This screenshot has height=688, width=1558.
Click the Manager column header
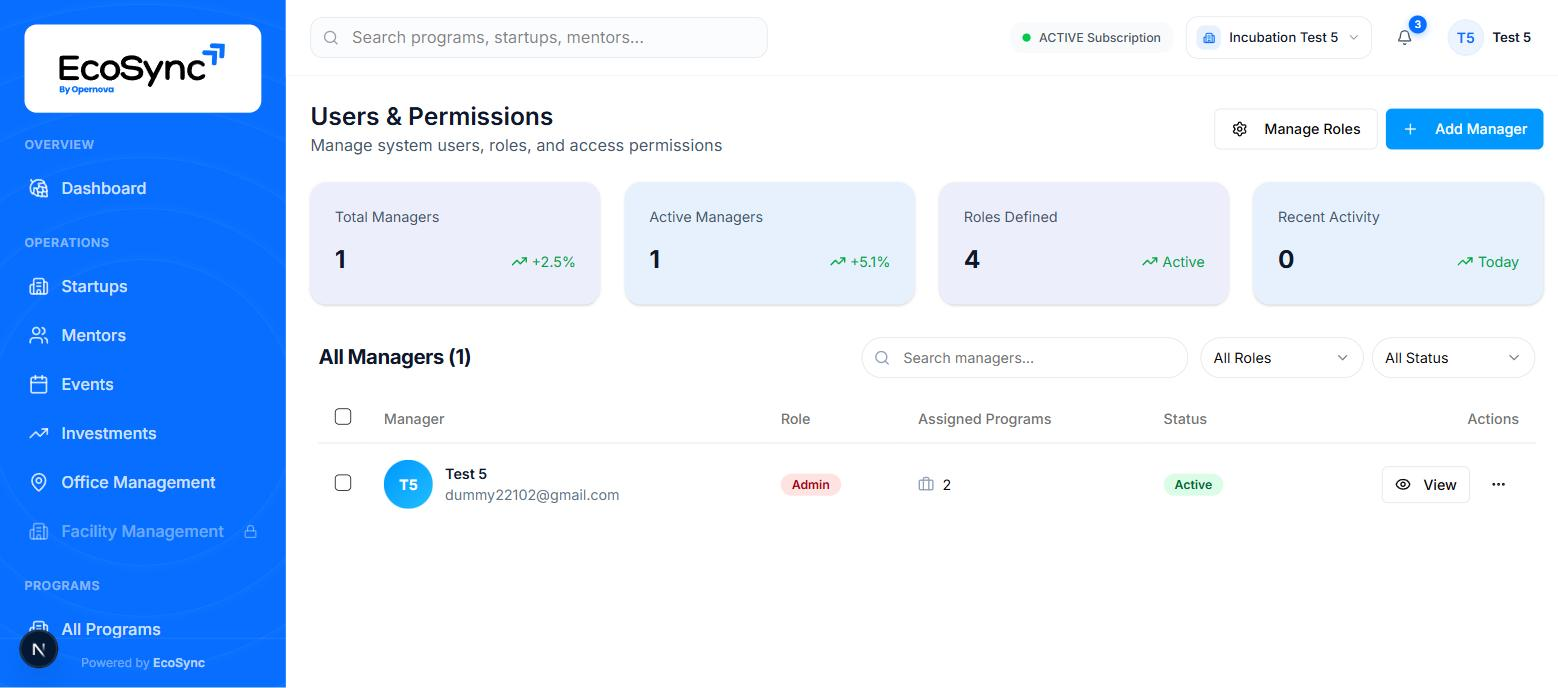click(x=414, y=419)
